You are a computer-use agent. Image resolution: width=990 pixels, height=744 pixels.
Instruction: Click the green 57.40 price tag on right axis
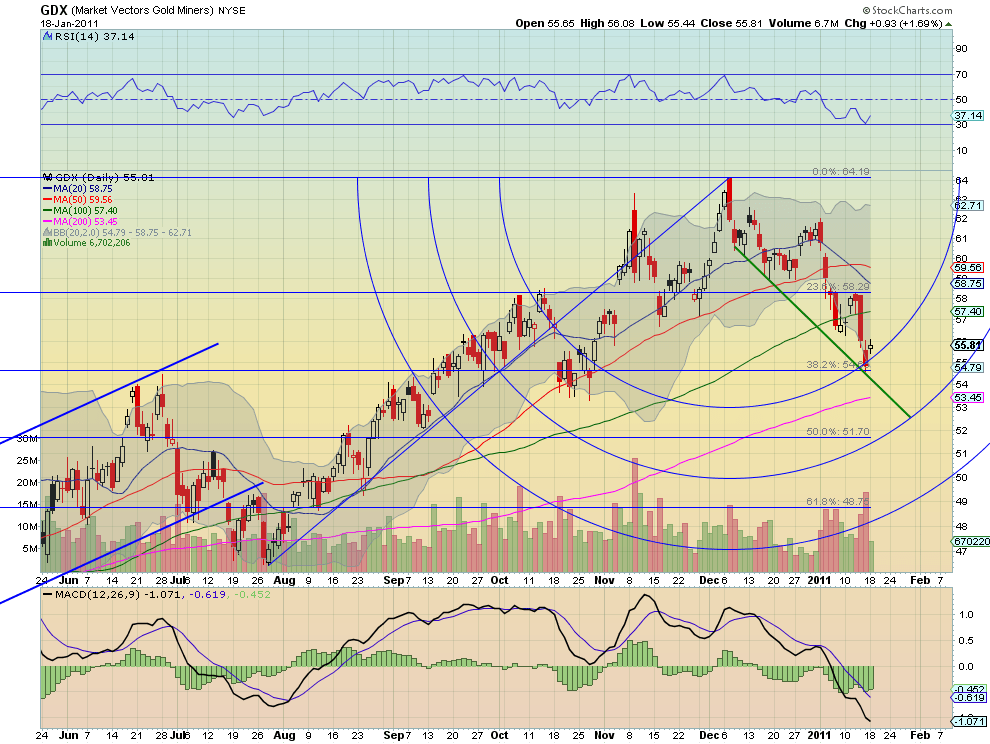pos(968,311)
